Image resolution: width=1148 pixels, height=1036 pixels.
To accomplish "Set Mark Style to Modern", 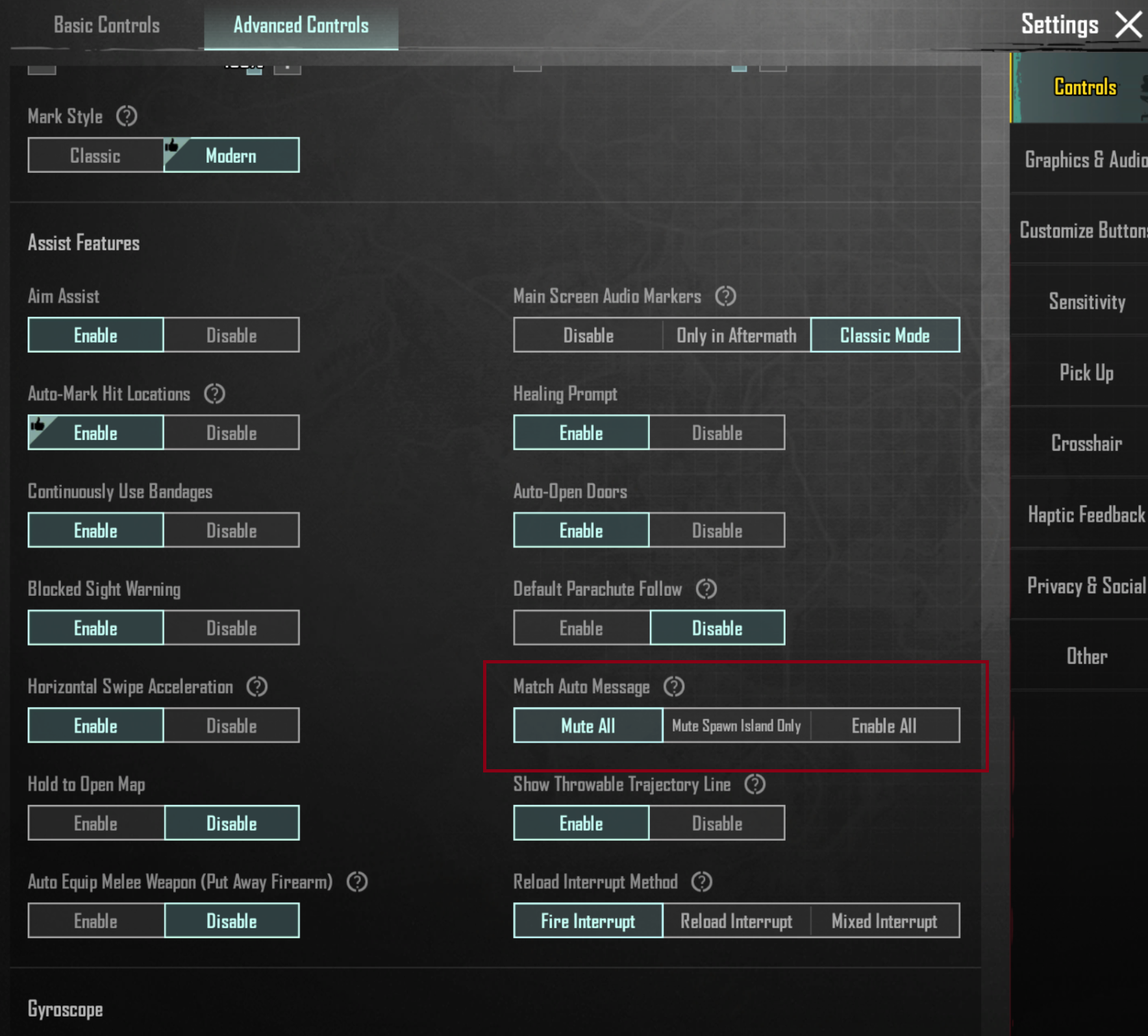I will click(232, 155).
